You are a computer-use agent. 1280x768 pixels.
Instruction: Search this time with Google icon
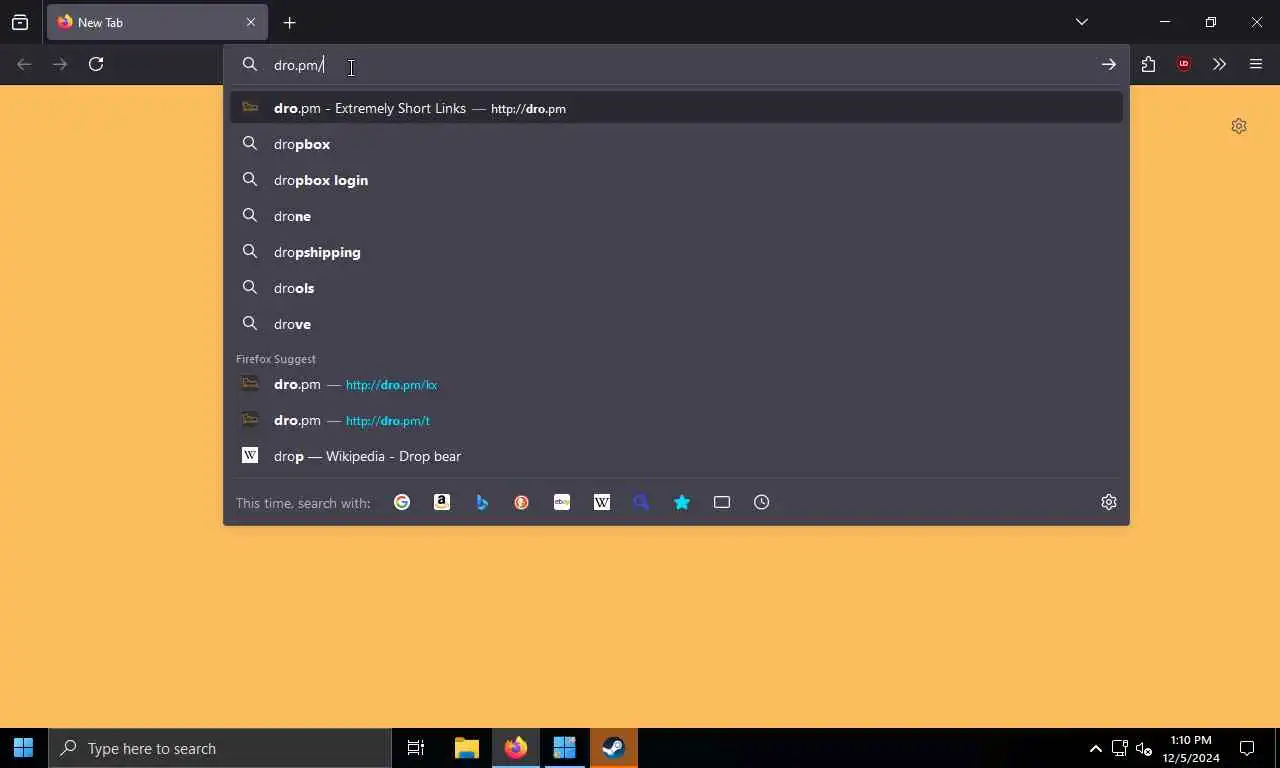(402, 502)
